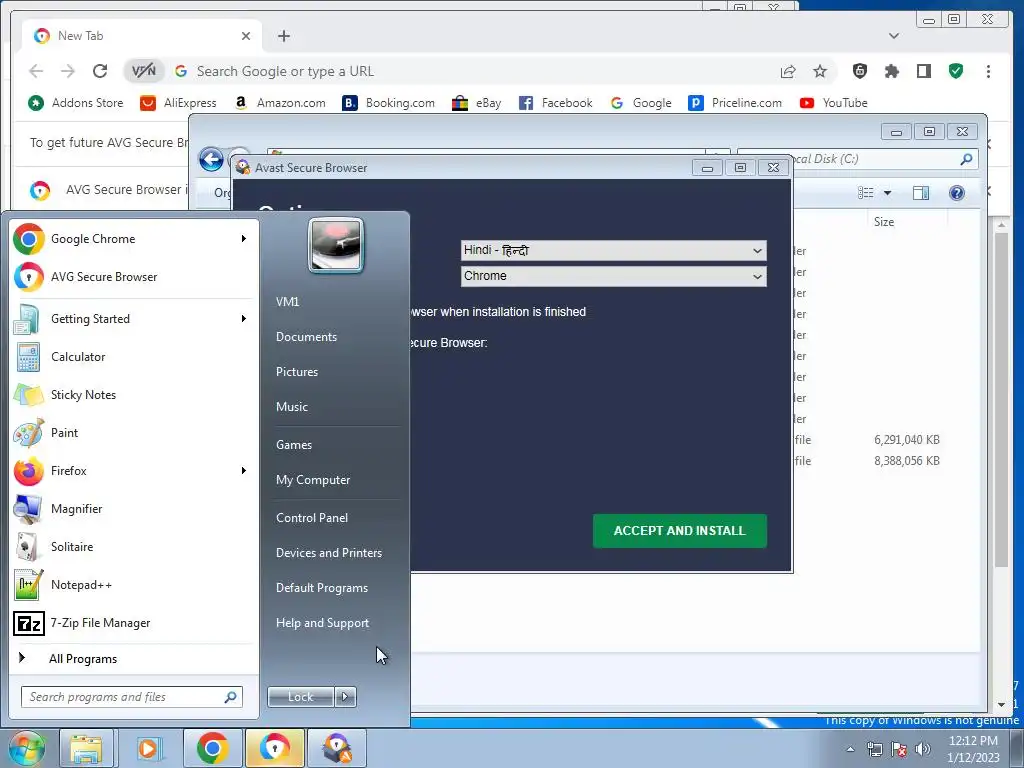Open Getting Started in Start menu
1024x768 pixels.
point(134,319)
